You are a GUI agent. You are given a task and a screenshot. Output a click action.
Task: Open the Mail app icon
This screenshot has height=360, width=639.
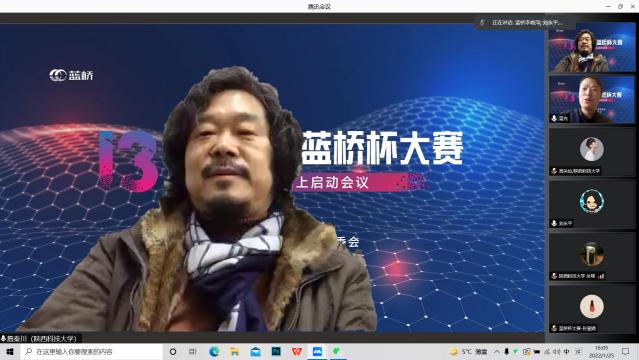256,351
